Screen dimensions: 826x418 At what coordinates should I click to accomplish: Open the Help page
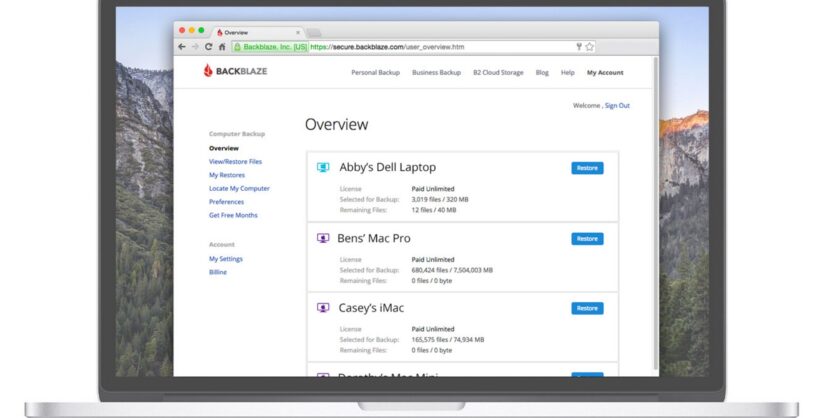tap(567, 73)
